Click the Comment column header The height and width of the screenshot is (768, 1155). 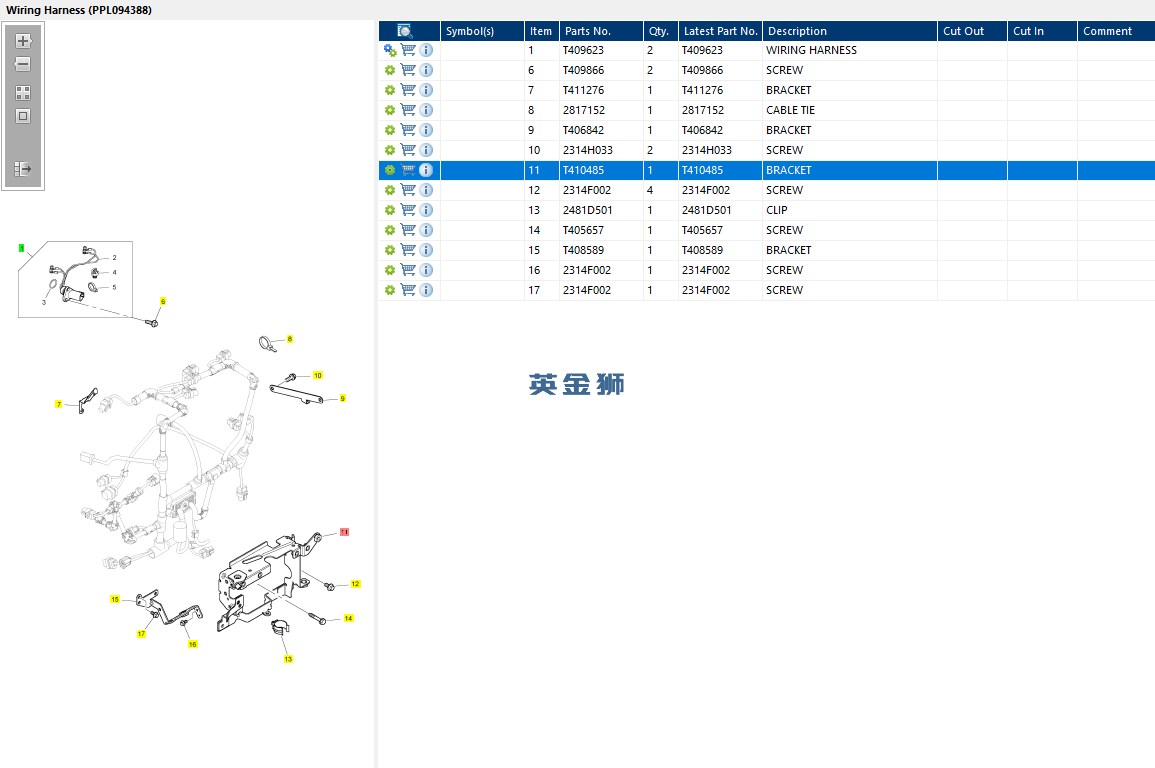[x=1116, y=31]
